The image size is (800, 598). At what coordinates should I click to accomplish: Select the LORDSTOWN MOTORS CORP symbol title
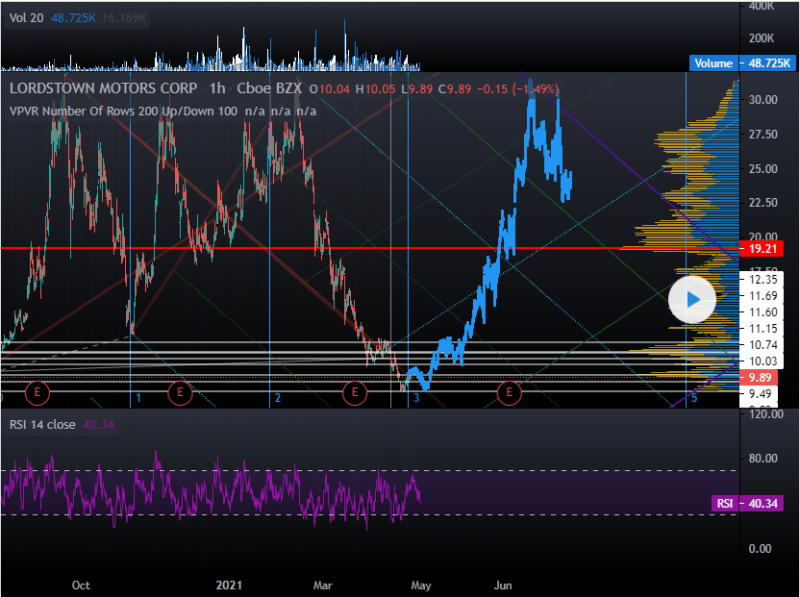tap(103, 88)
